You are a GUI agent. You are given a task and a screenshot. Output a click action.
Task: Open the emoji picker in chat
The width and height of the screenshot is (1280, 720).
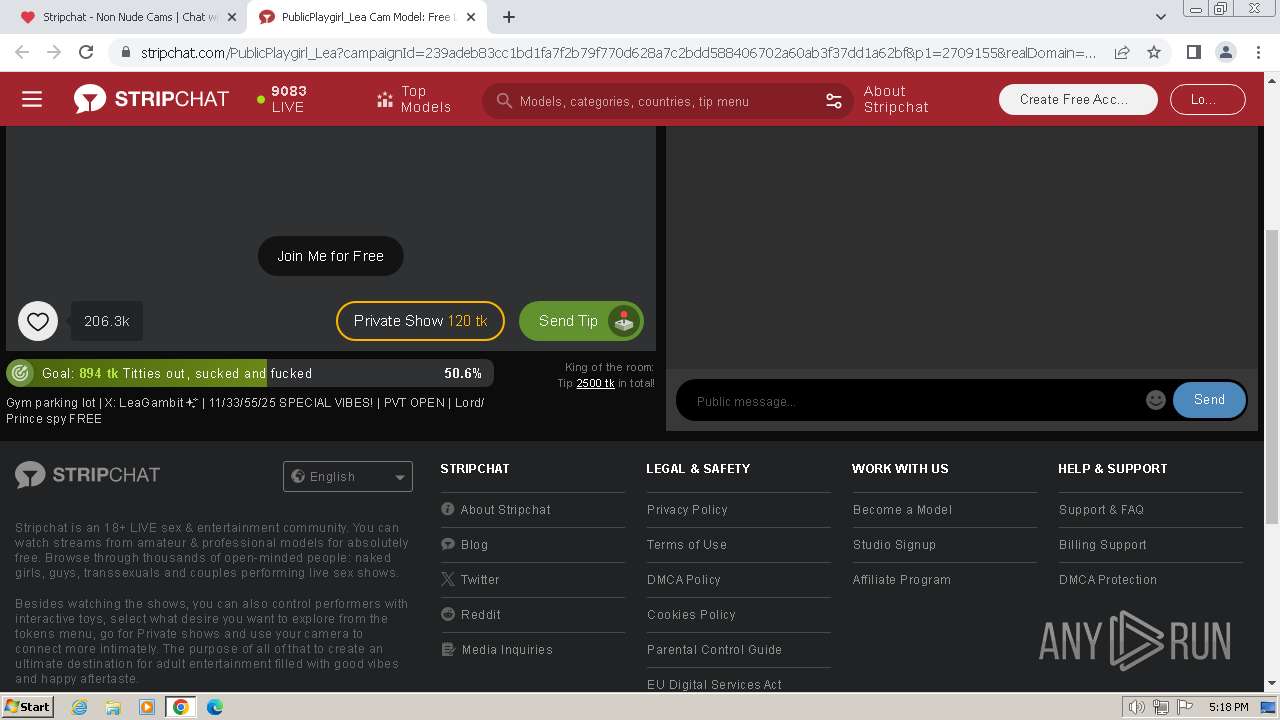pyautogui.click(x=1156, y=400)
